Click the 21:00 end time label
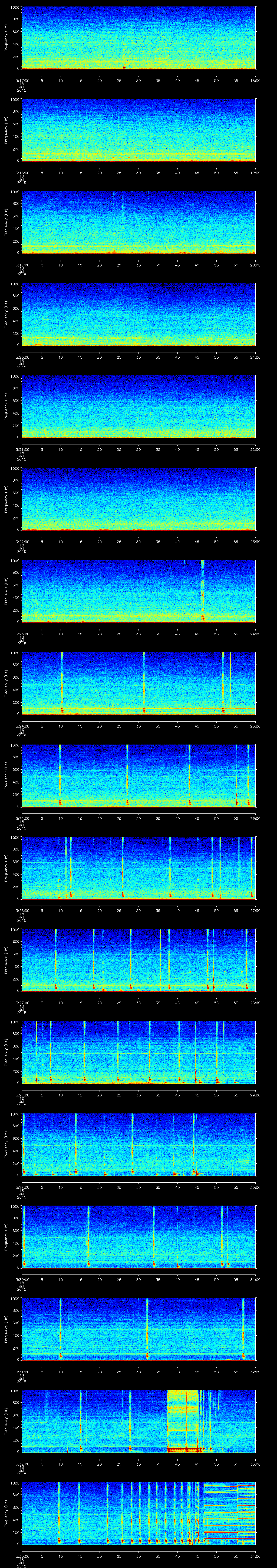This screenshot has height=1568, width=277. pyautogui.click(x=255, y=357)
